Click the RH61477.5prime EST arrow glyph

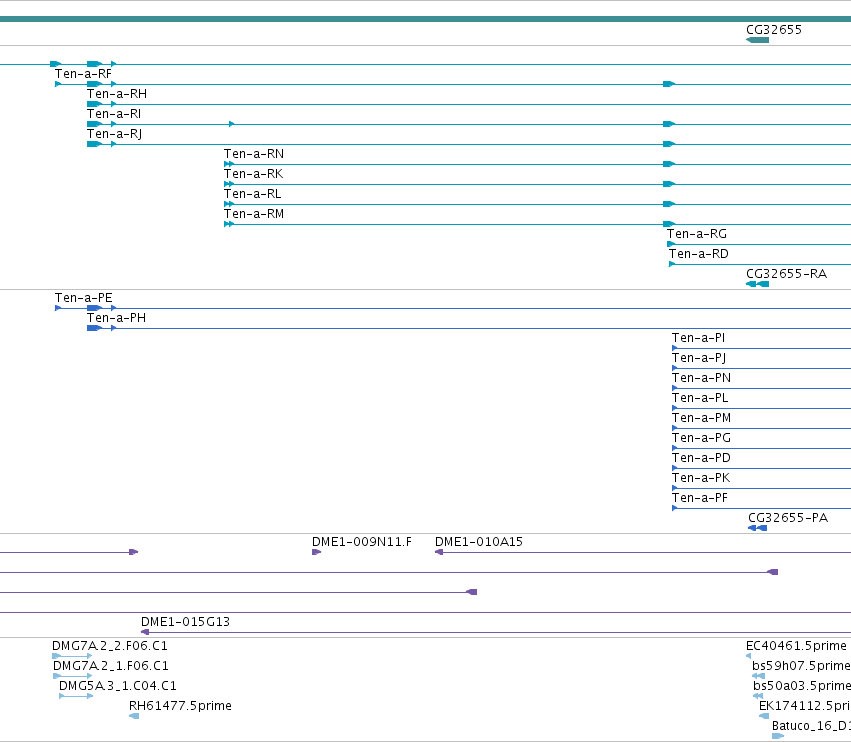[134, 716]
